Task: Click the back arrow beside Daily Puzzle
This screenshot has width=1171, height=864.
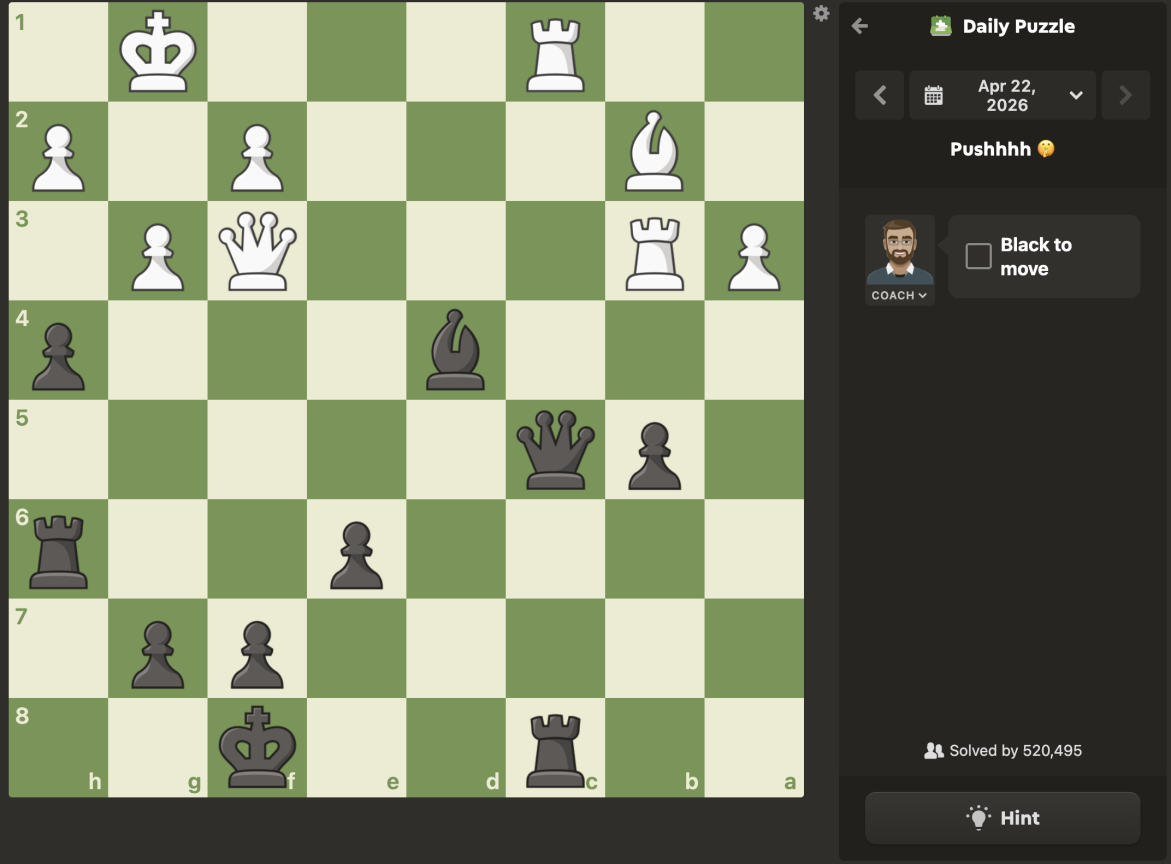Action: 860,26
